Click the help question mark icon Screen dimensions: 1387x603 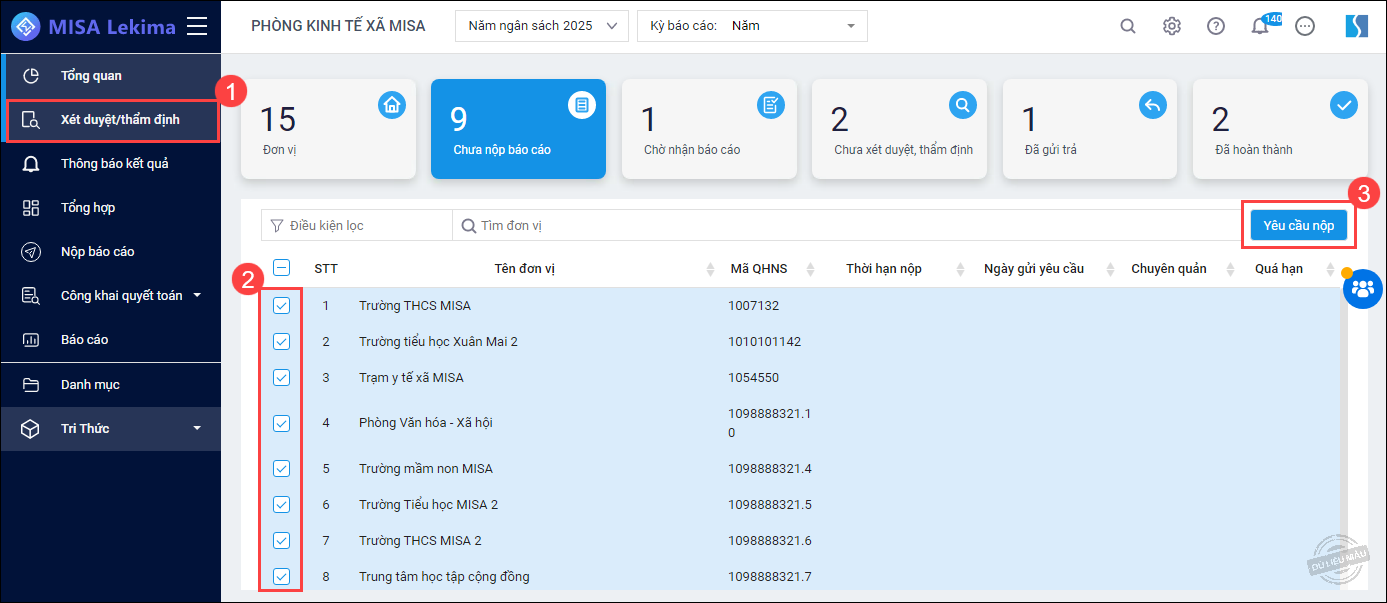1215,26
